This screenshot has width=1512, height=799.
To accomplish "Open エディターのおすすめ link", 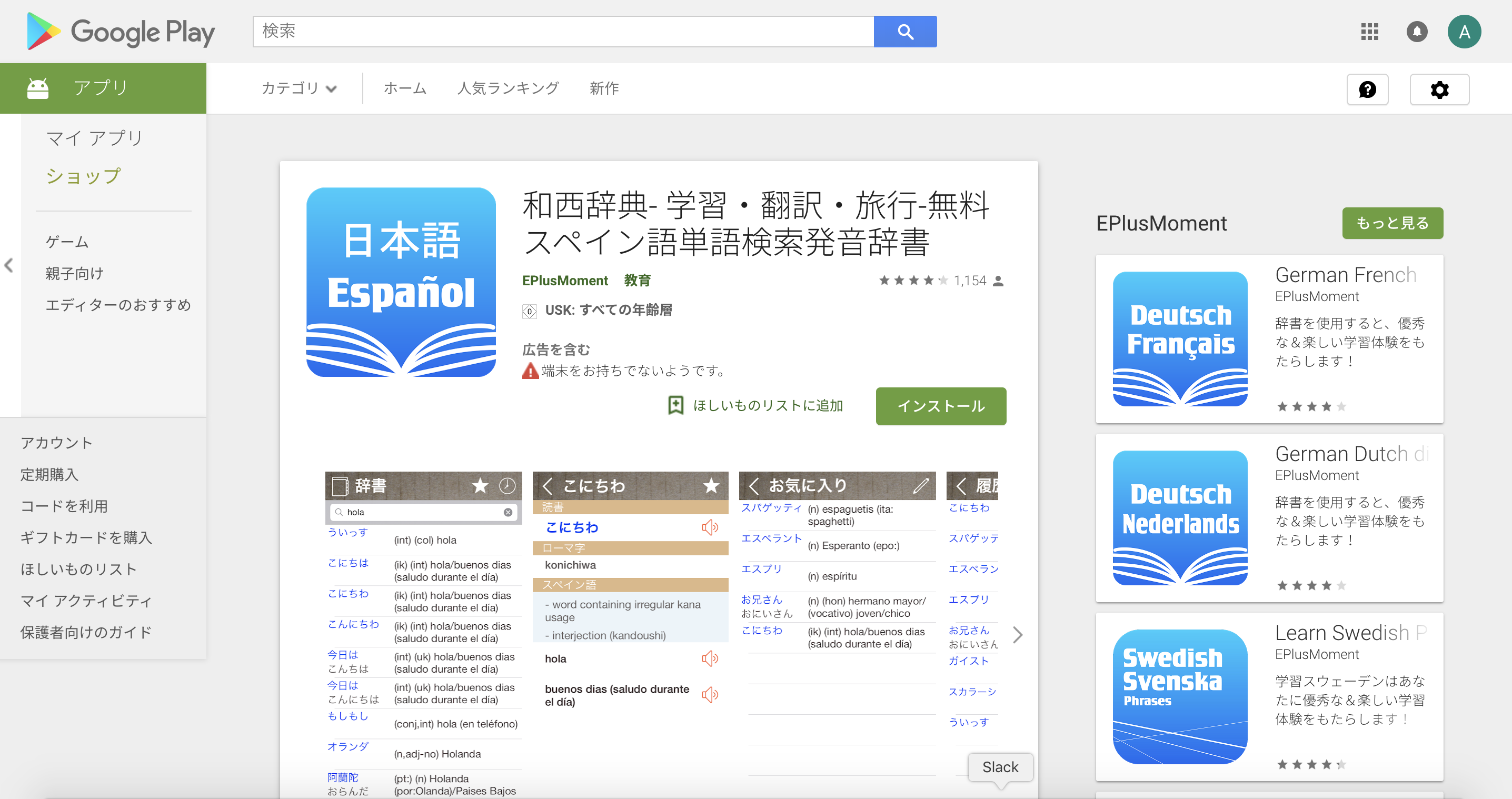I will click(x=118, y=305).
